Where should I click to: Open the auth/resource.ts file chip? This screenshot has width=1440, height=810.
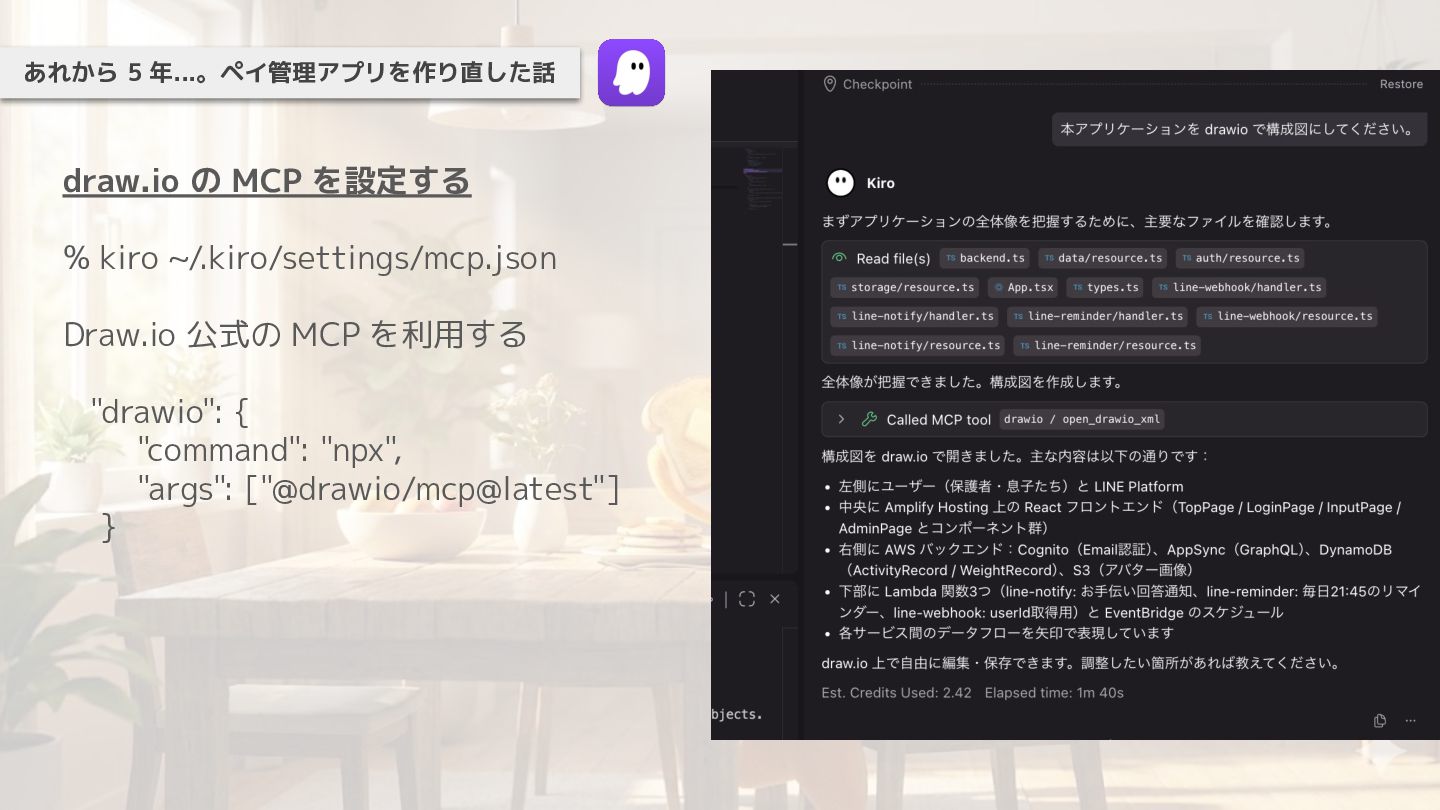pyautogui.click(x=1240, y=258)
